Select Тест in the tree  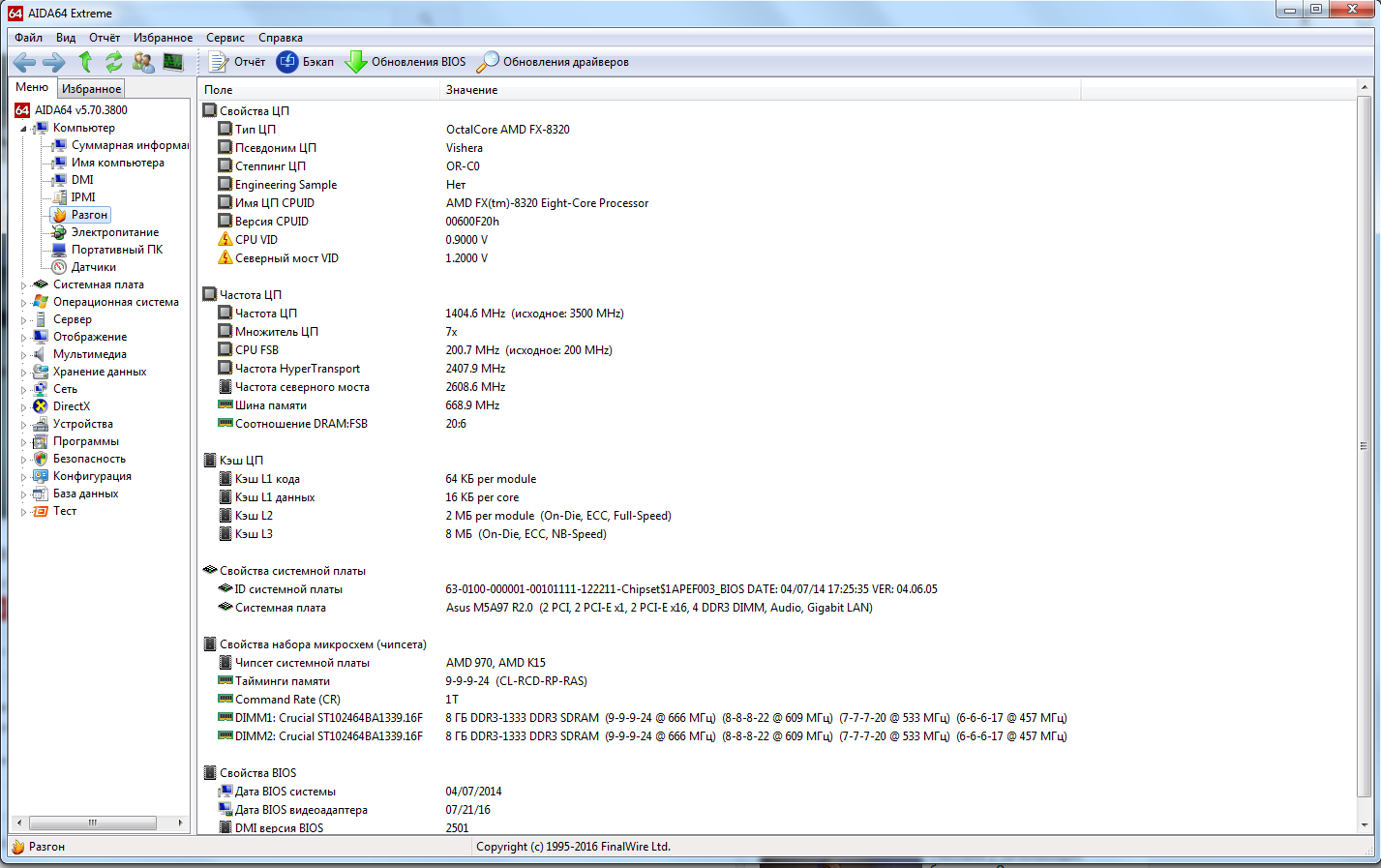(x=65, y=511)
